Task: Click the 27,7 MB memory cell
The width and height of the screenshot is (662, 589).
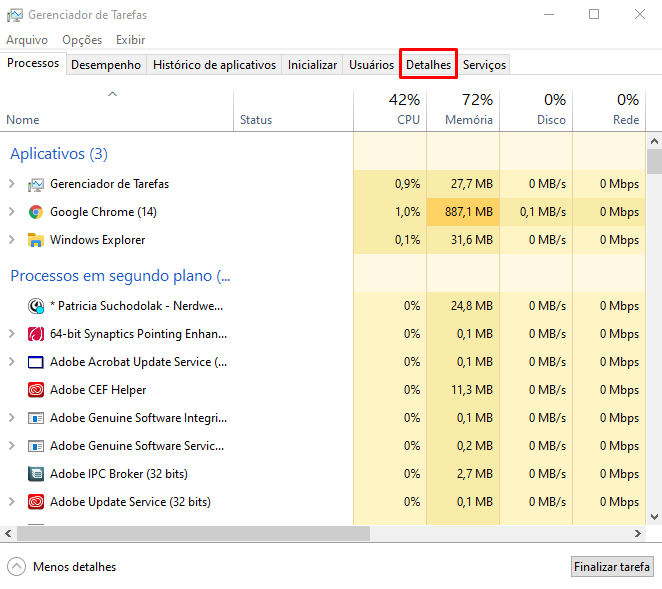Action: (x=463, y=184)
